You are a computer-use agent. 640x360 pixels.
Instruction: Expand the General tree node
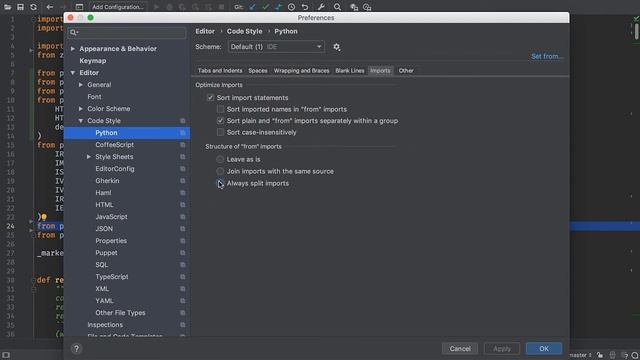coord(81,85)
